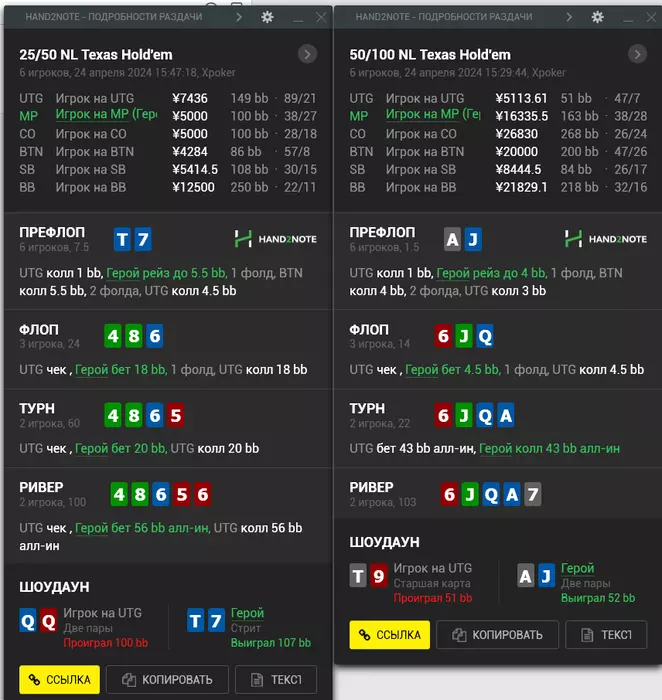Click red 5 card on left turn

175,415
